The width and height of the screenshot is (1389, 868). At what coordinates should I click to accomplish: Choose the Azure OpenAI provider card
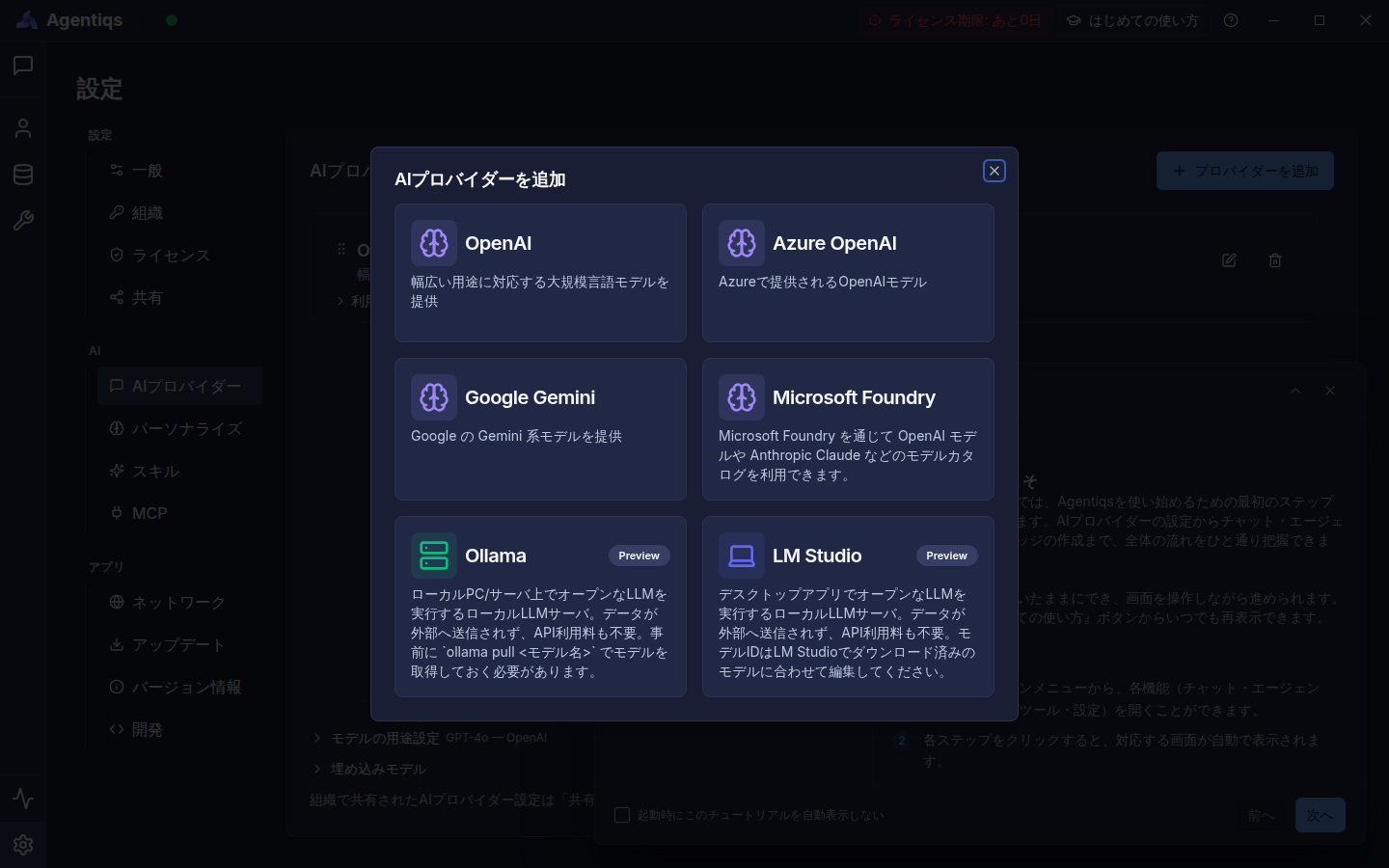point(848,273)
